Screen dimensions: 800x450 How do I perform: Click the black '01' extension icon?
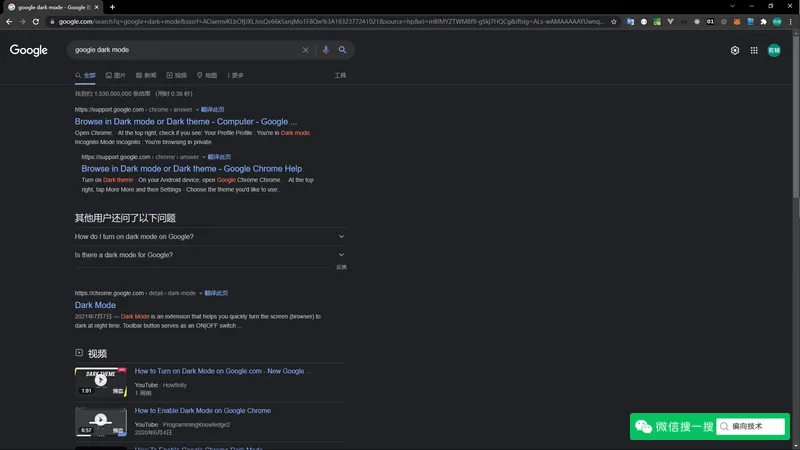(710, 21)
